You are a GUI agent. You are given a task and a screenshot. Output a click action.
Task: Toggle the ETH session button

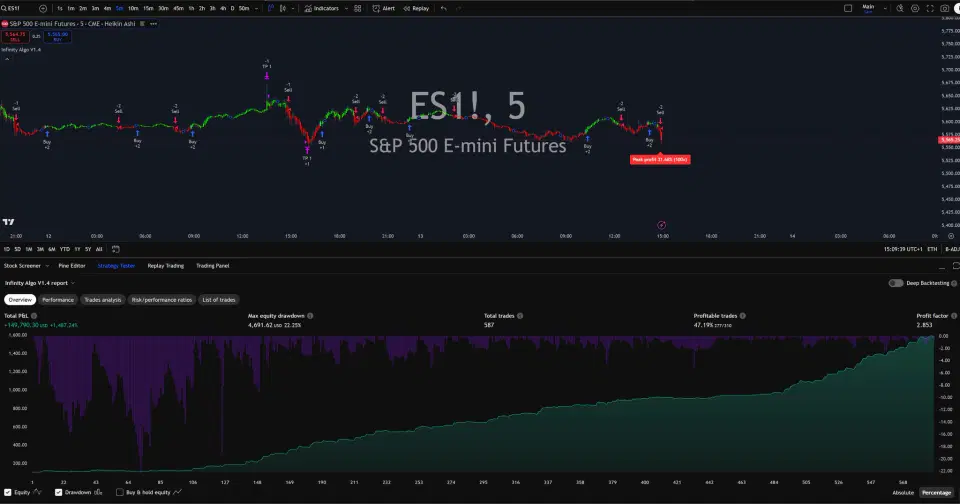(932, 249)
